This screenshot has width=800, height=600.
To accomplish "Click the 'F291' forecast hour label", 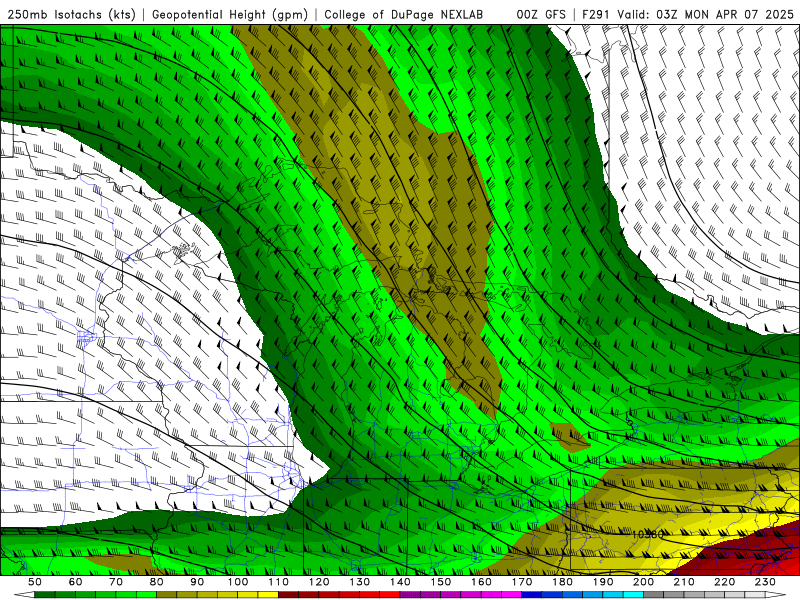I will pos(597,15).
